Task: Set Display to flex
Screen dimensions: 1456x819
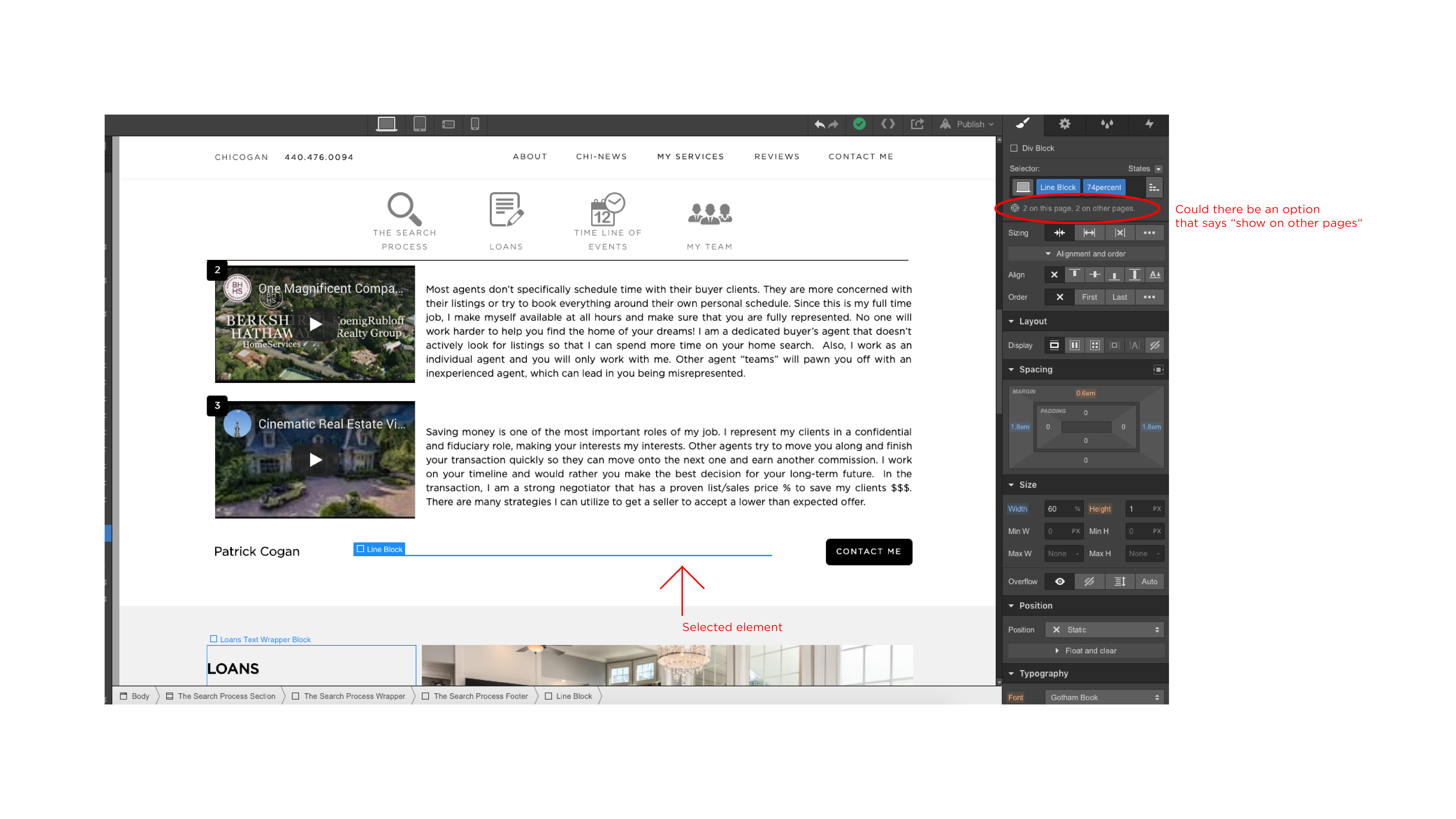Action: click(x=1075, y=345)
